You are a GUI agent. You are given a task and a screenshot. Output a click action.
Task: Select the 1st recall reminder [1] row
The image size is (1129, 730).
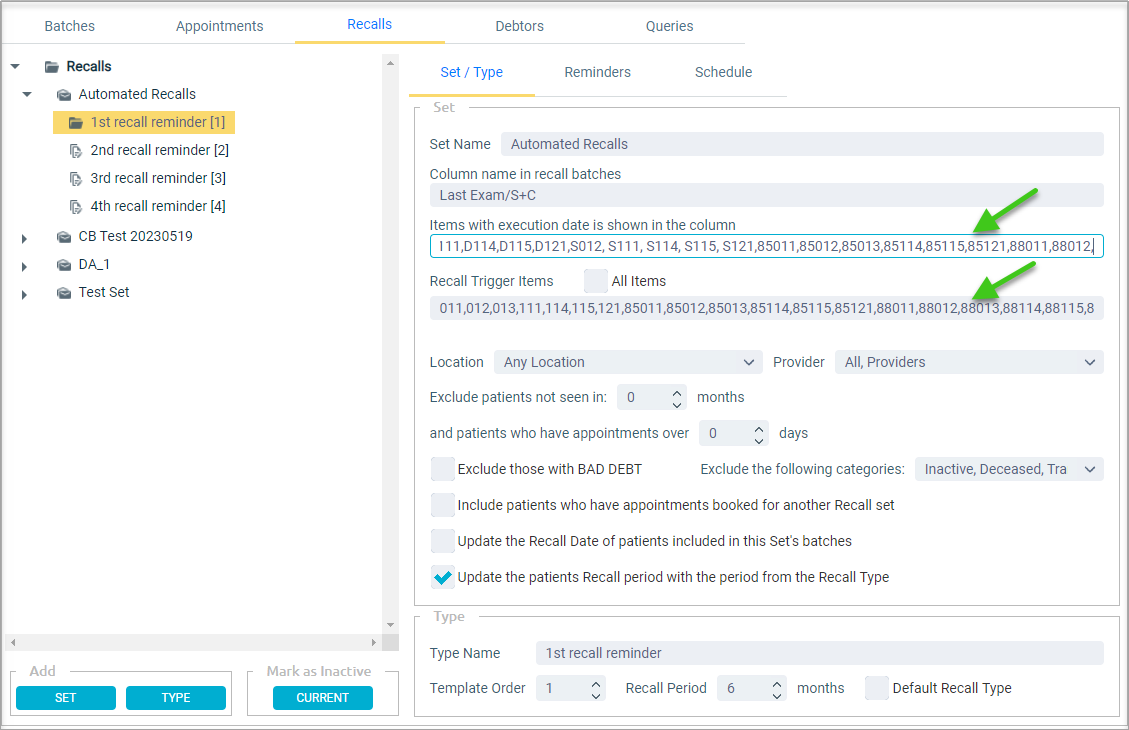[144, 122]
